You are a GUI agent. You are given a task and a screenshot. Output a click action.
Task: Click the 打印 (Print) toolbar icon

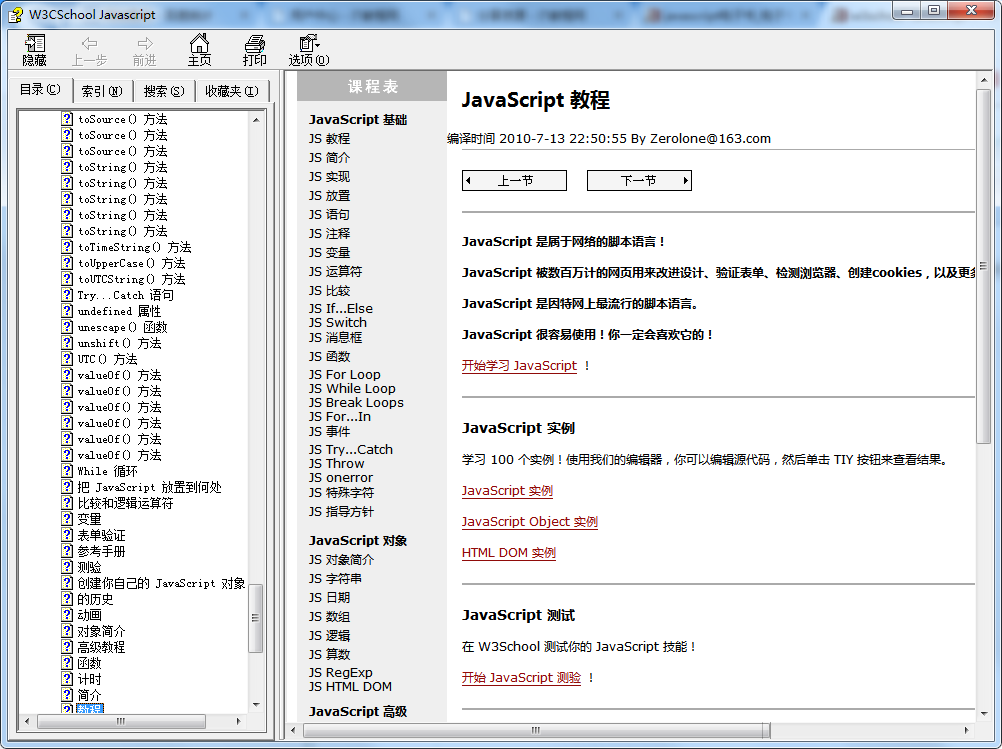coord(255,49)
